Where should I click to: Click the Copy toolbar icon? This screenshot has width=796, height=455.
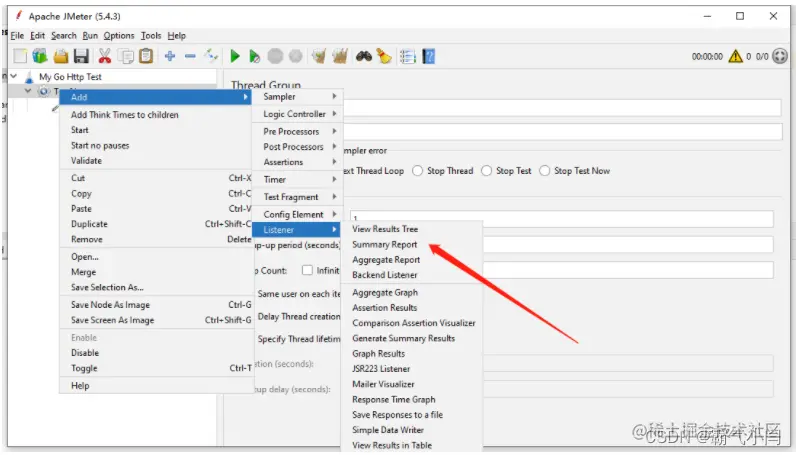tap(125, 56)
